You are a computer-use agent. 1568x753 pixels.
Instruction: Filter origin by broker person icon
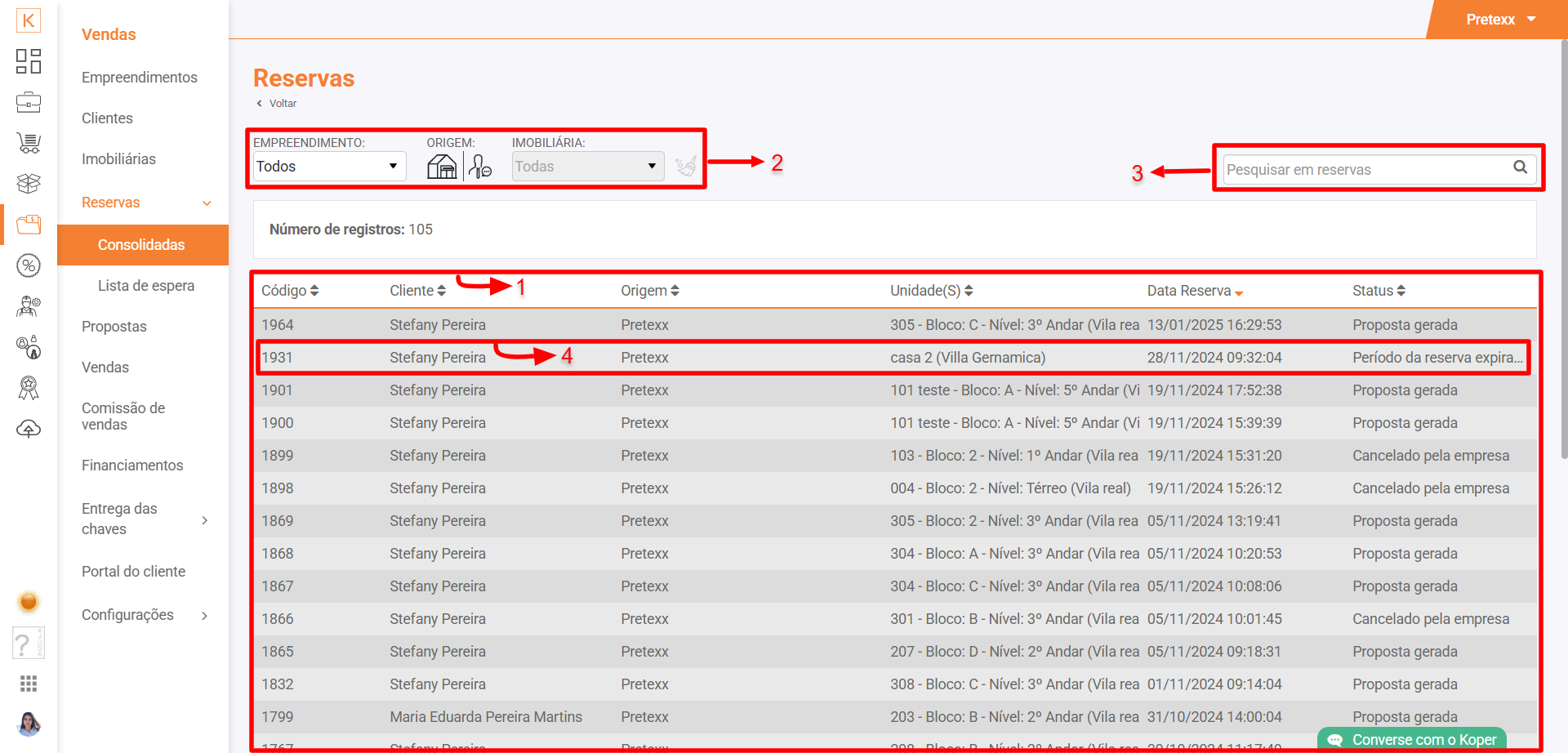479,167
